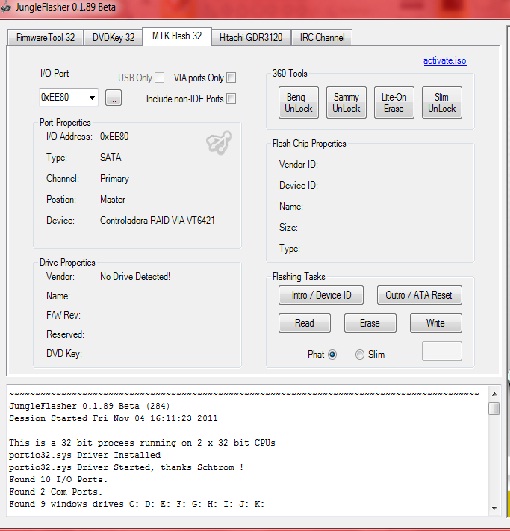The height and width of the screenshot is (531, 510).
Task: Select the Phat radio button
Action: click(x=332, y=355)
